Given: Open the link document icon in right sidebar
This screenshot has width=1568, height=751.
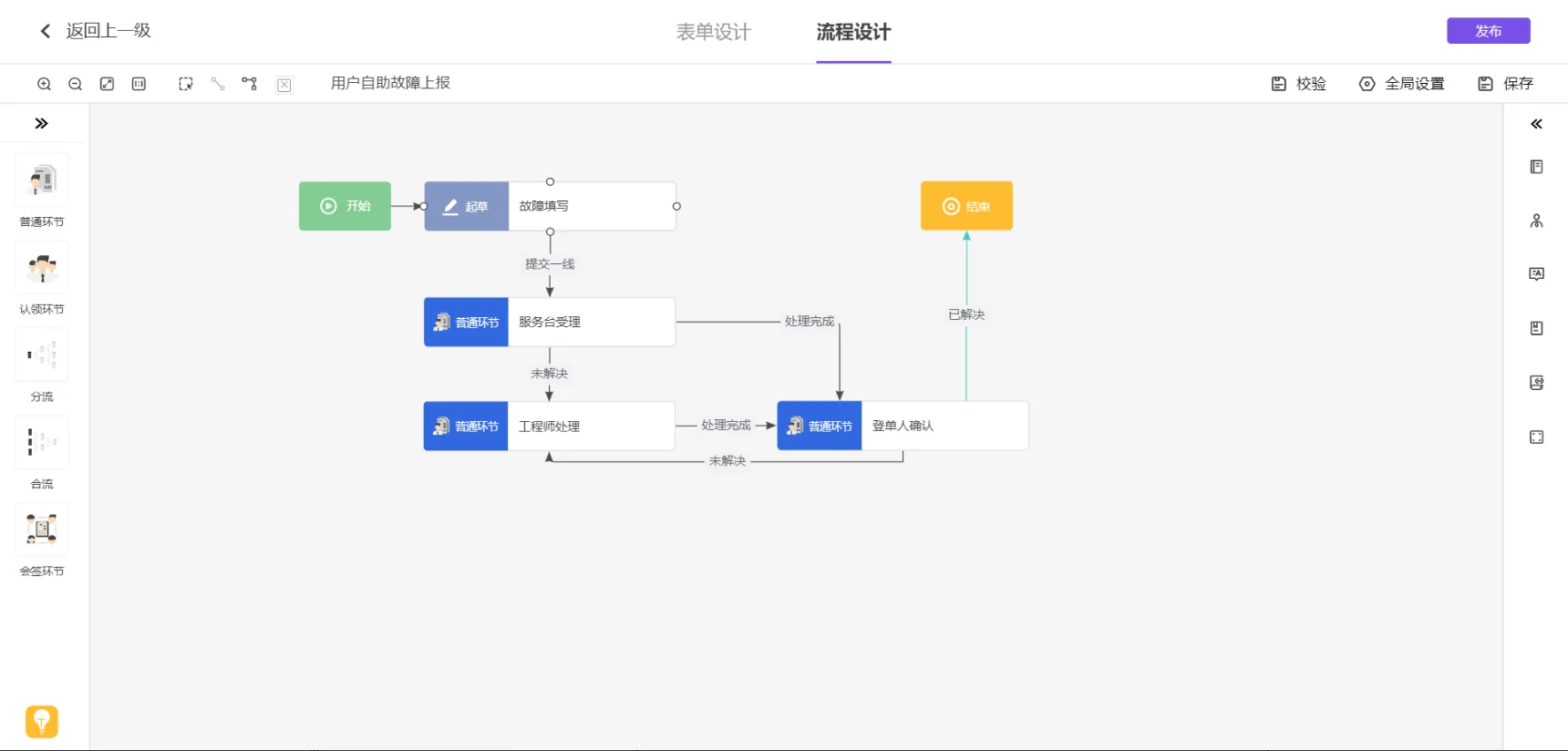Looking at the screenshot, I should (x=1536, y=383).
